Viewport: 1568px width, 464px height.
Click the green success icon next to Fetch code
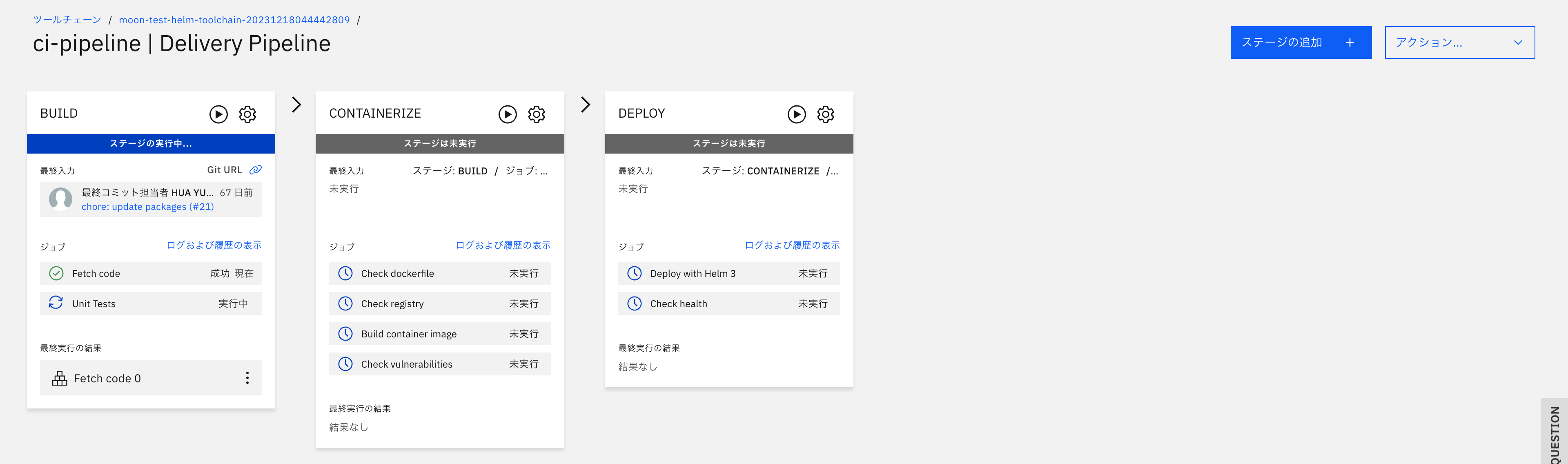click(56, 273)
